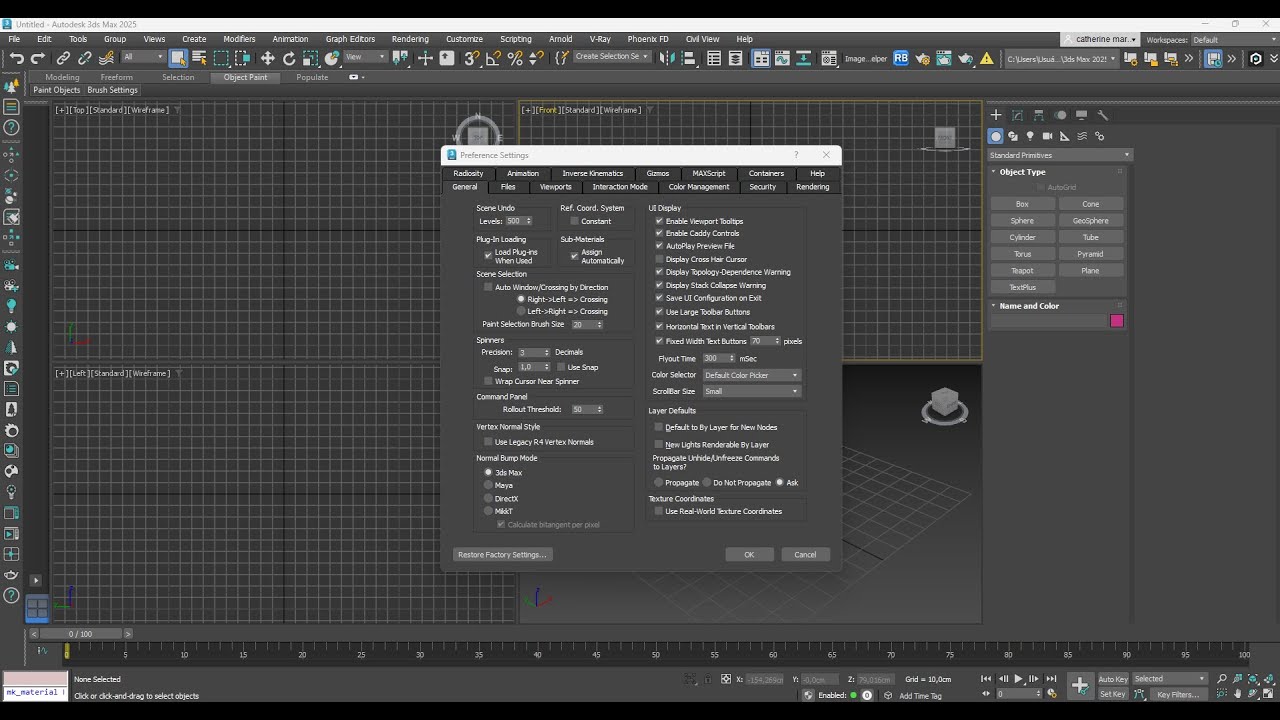1280x720 pixels.
Task: Click the magenta object color swatch
Action: point(1117,321)
